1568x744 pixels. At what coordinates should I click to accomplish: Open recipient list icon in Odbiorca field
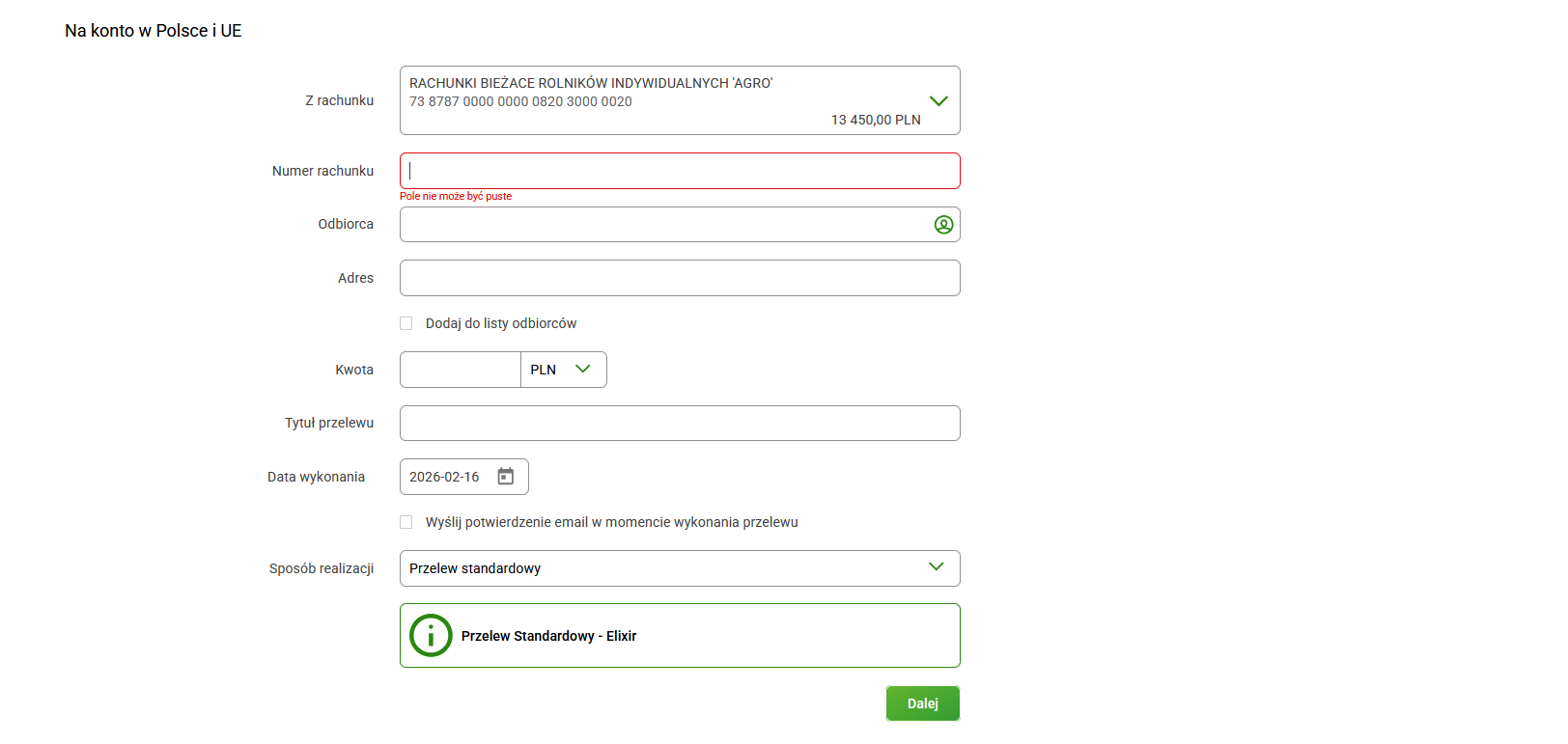pyautogui.click(x=943, y=225)
